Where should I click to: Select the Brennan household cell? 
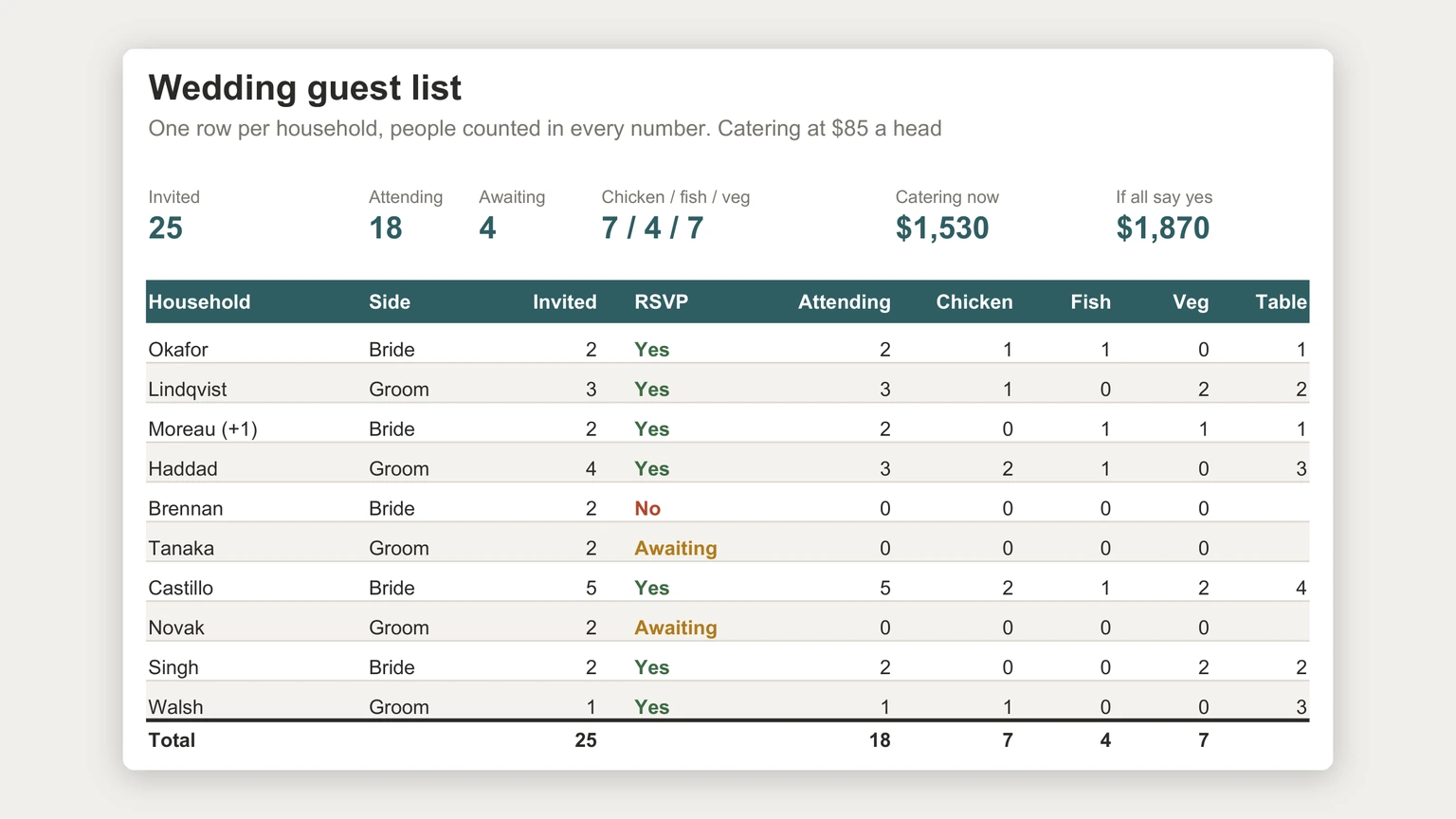pyautogui.click(x=186, y=508)
